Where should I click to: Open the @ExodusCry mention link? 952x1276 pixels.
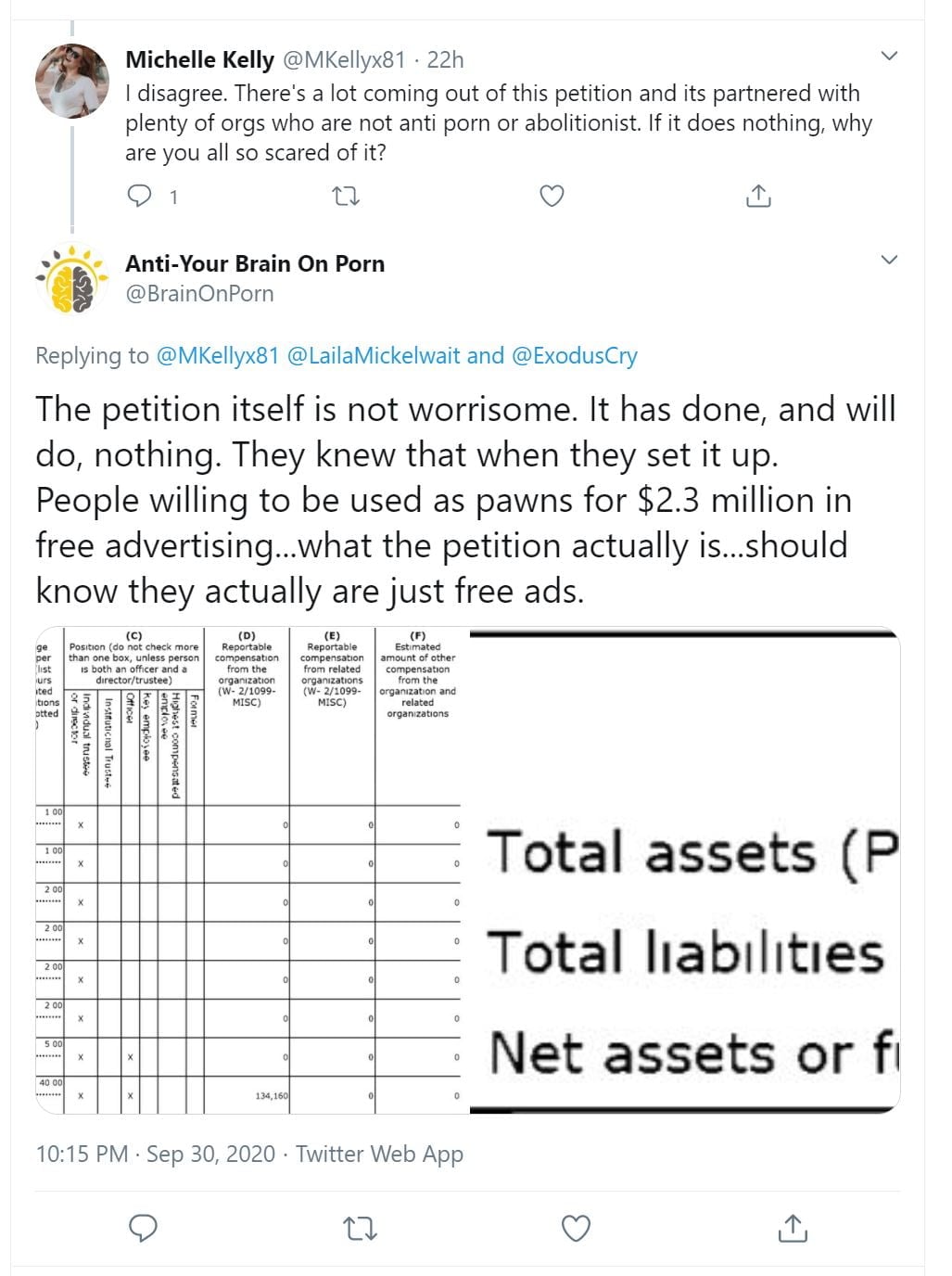pyautogui.click(x=574, y=355)
